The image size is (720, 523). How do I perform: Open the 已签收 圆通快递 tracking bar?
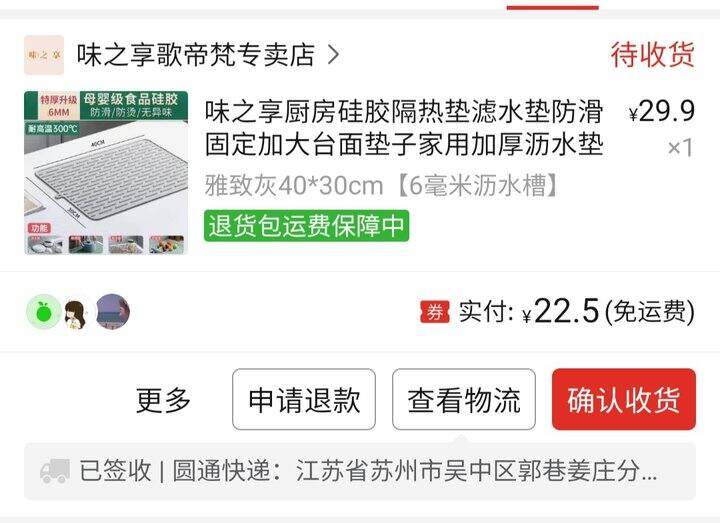click(360, 471)
